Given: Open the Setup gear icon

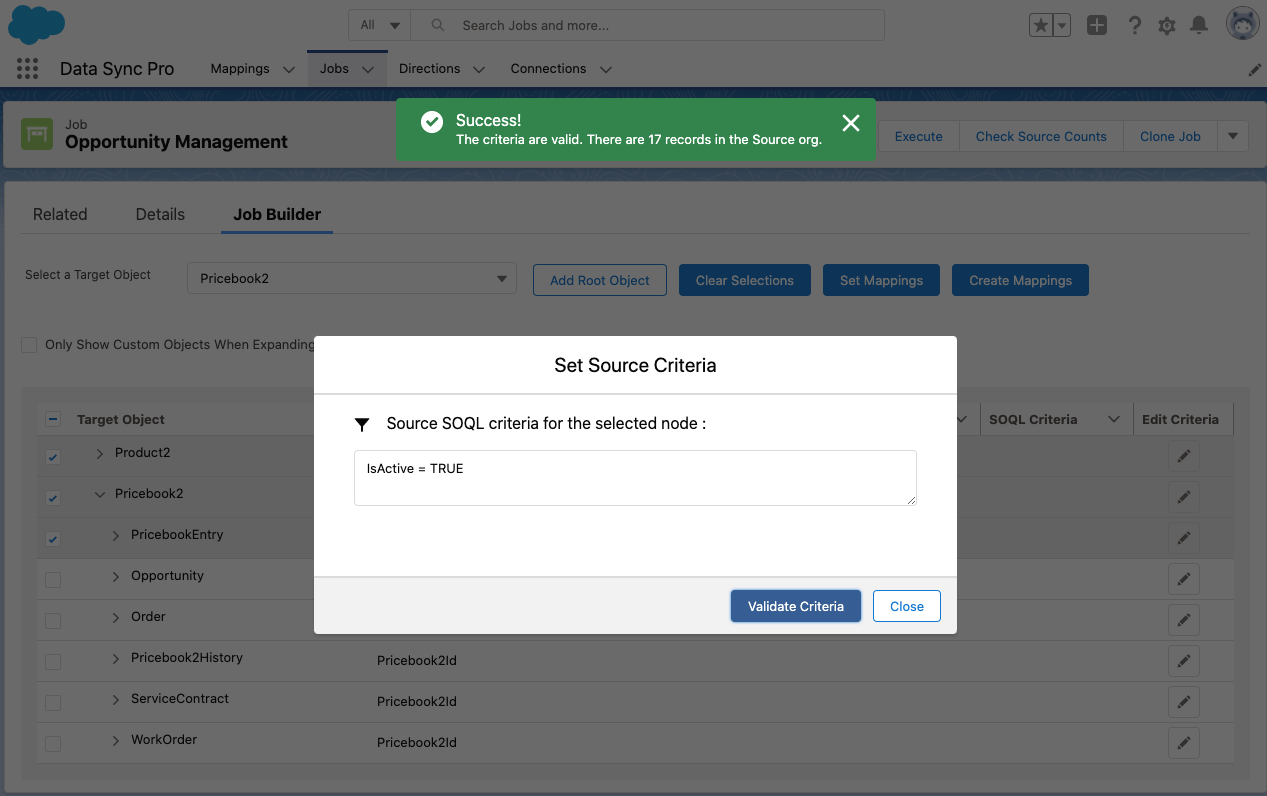Looking at the screenshot, I should (1167, 26).
